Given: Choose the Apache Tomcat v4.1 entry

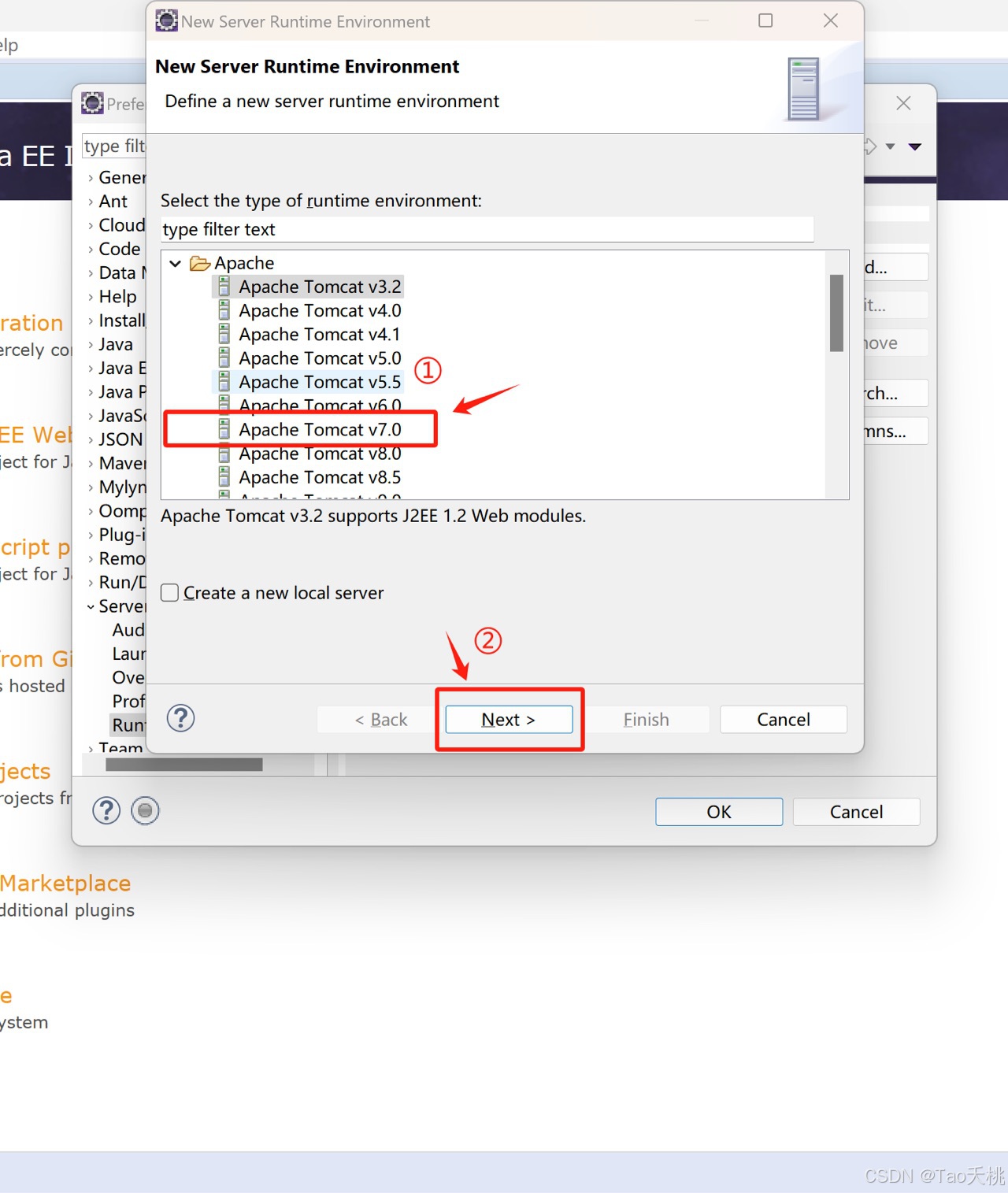Looking at the screenshot, I should click(320, 335).
